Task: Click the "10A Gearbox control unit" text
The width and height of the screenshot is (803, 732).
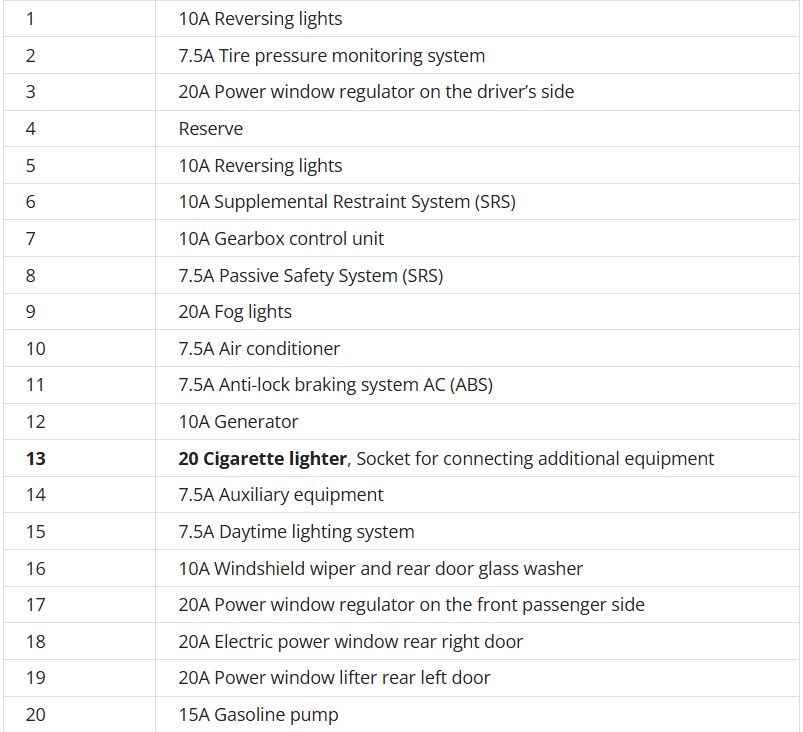Action: click(x=281, y=239)
